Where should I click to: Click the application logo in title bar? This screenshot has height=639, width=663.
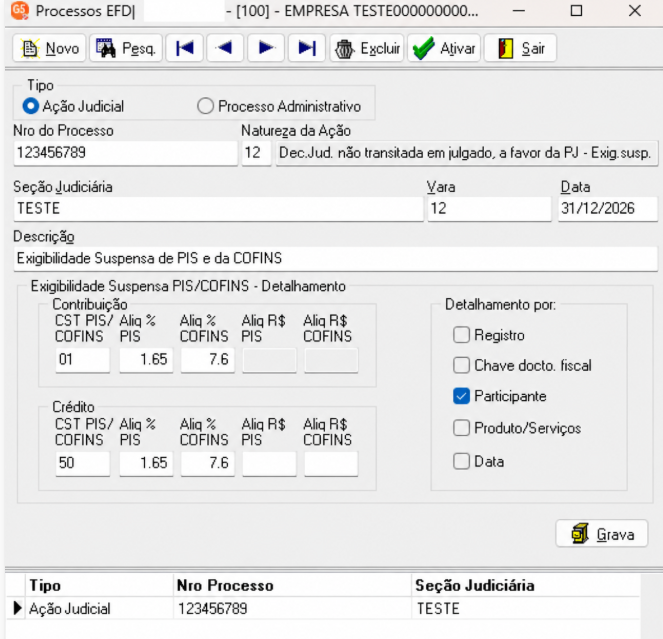pos(19,11)
